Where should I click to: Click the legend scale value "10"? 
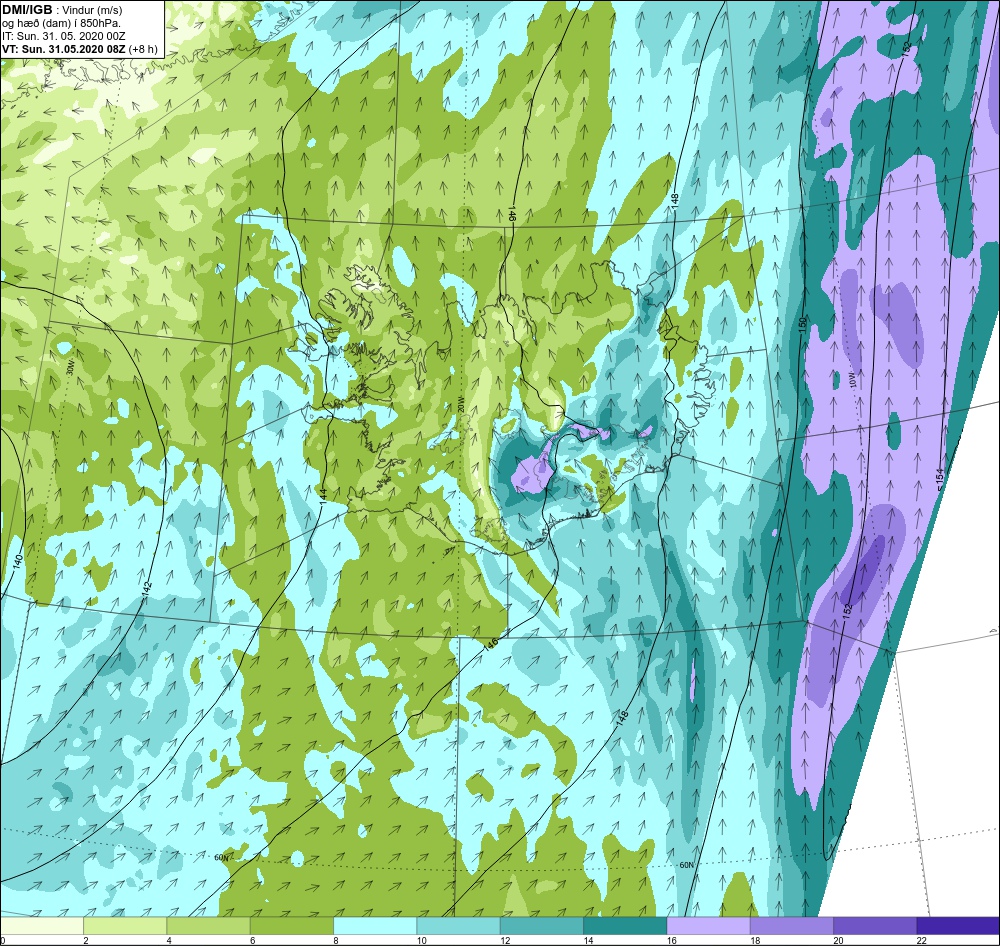coord(422,940)
